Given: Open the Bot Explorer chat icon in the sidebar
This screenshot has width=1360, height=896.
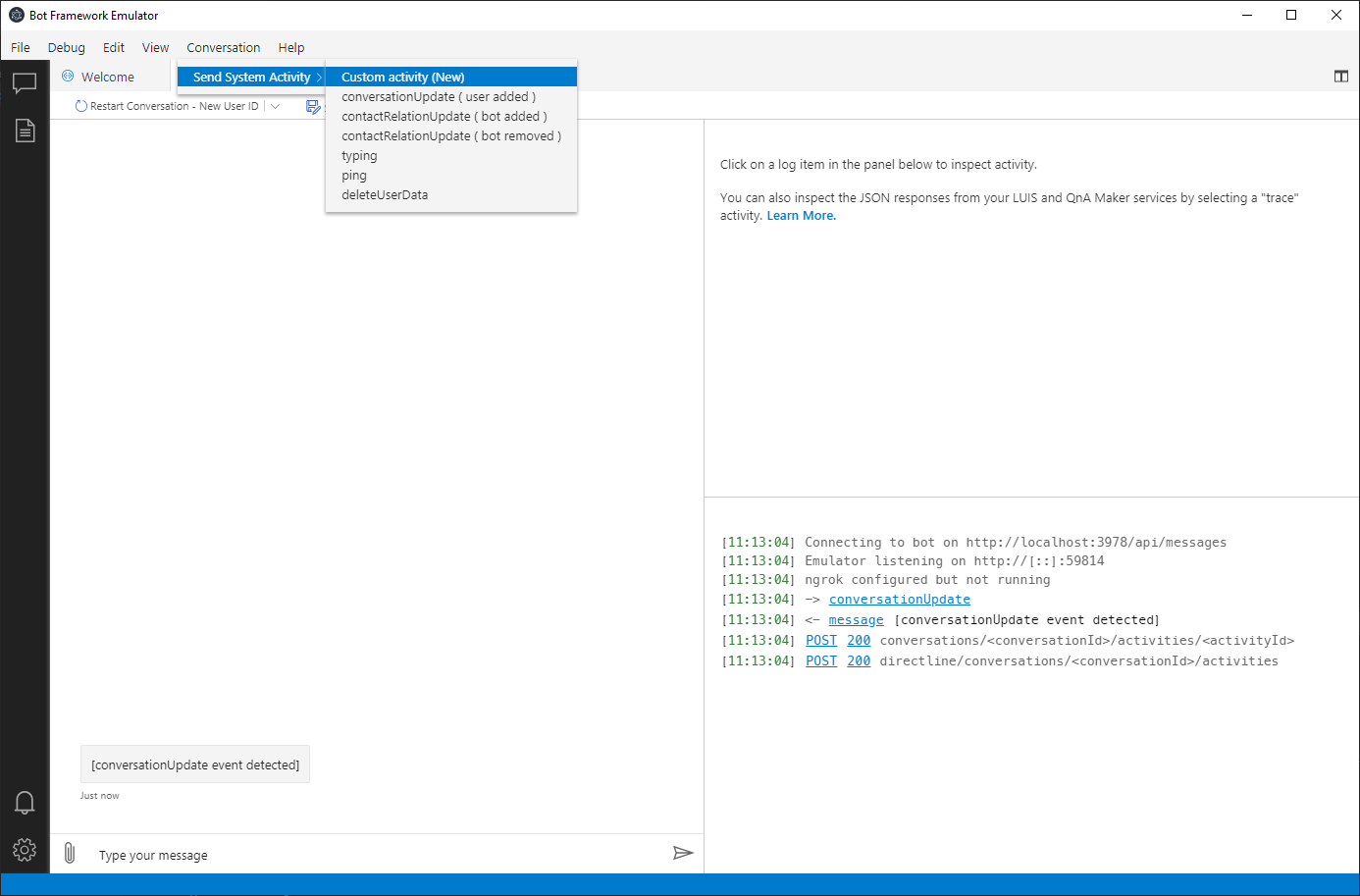Looking at the screenshot, I should 25,83.
